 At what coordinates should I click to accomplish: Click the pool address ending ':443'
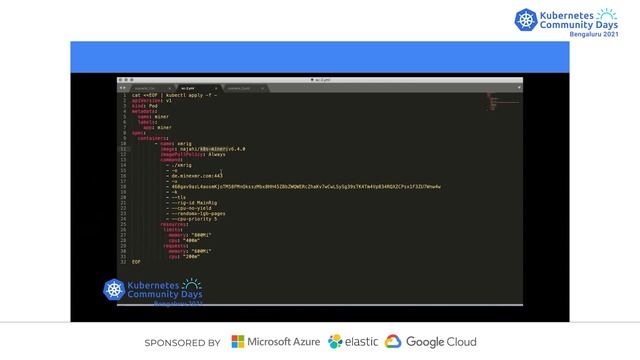click(x=197, y=176)
